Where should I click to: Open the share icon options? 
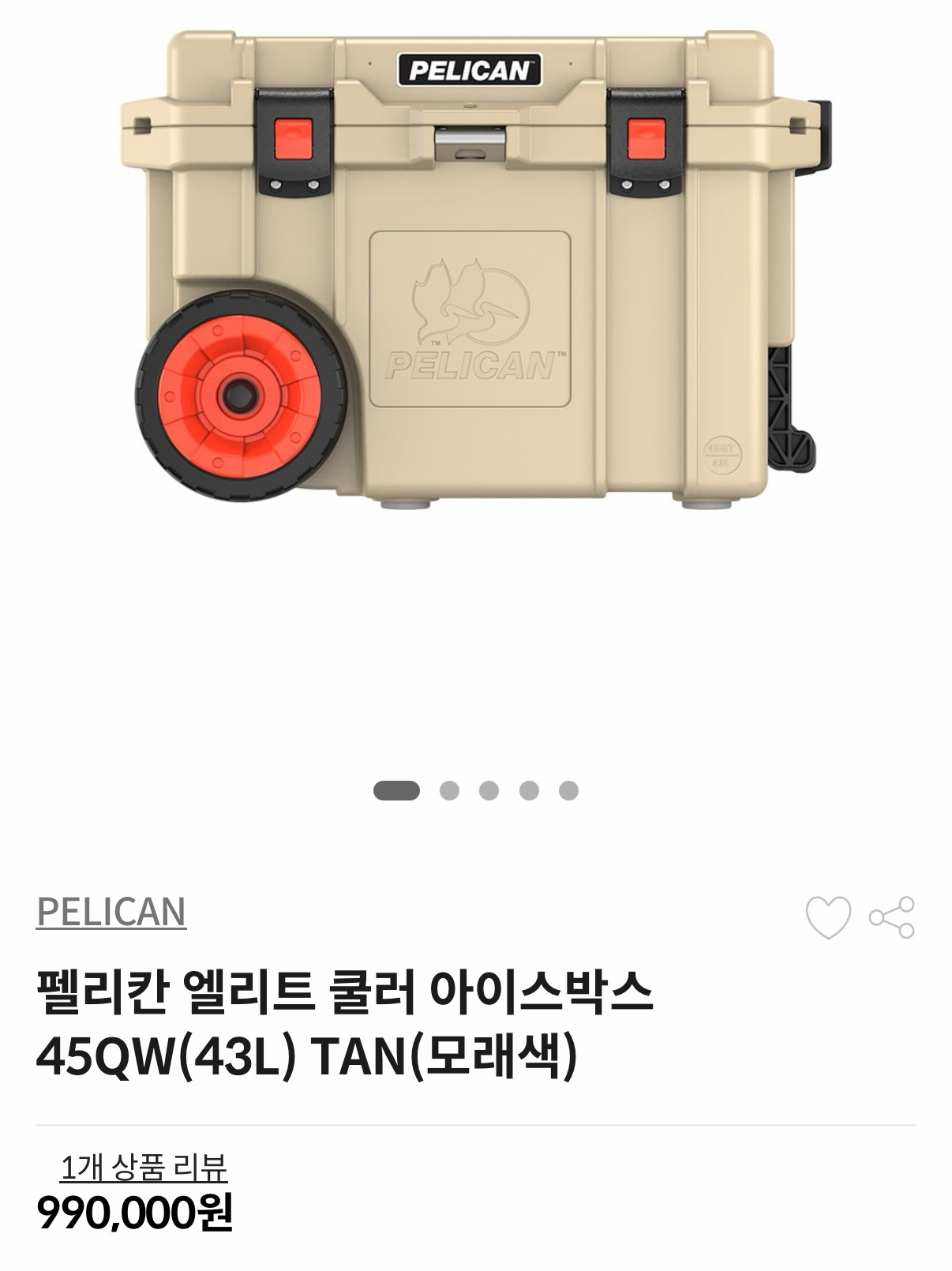click(x=892, y=917)
